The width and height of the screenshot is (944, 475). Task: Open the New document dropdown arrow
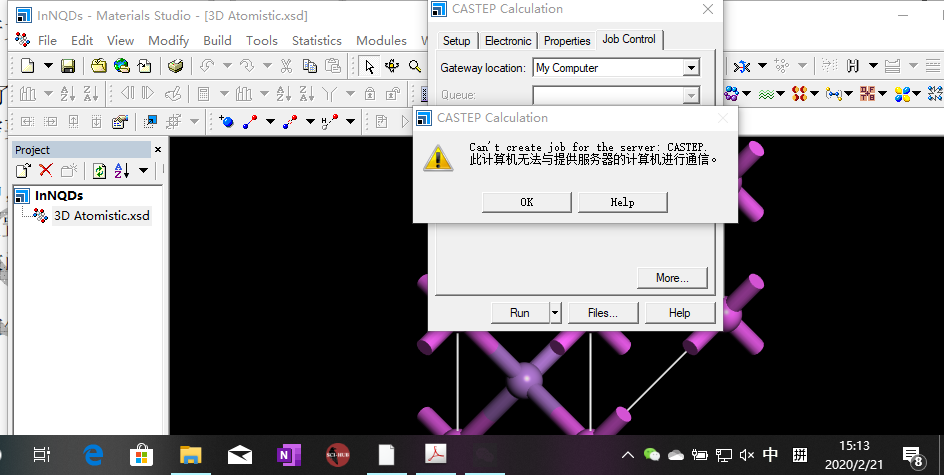pos(46,66)
